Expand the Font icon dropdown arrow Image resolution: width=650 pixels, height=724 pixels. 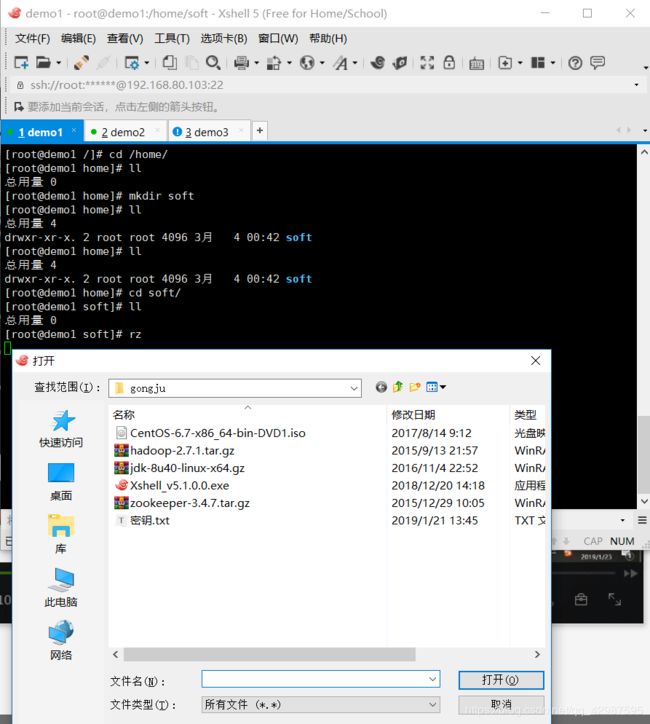pyautogui.click(x=355, y=62)
